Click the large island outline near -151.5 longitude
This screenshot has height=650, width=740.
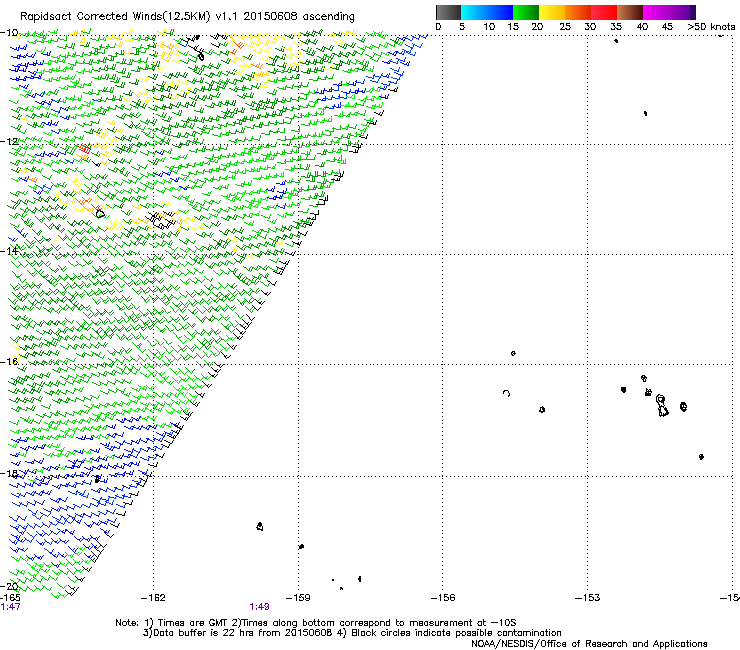pos(662,406)
